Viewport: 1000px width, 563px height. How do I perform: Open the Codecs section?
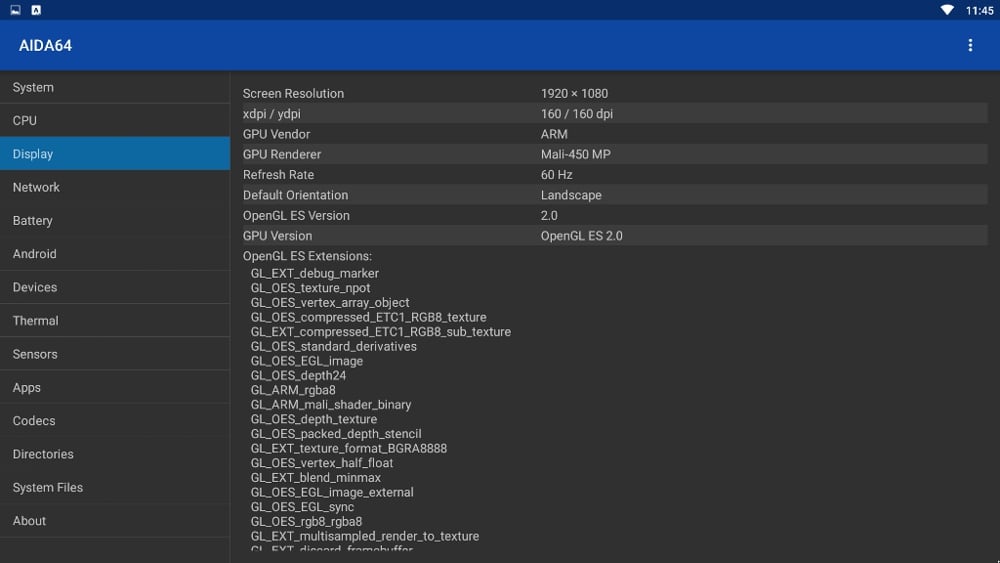click(115, 421)
